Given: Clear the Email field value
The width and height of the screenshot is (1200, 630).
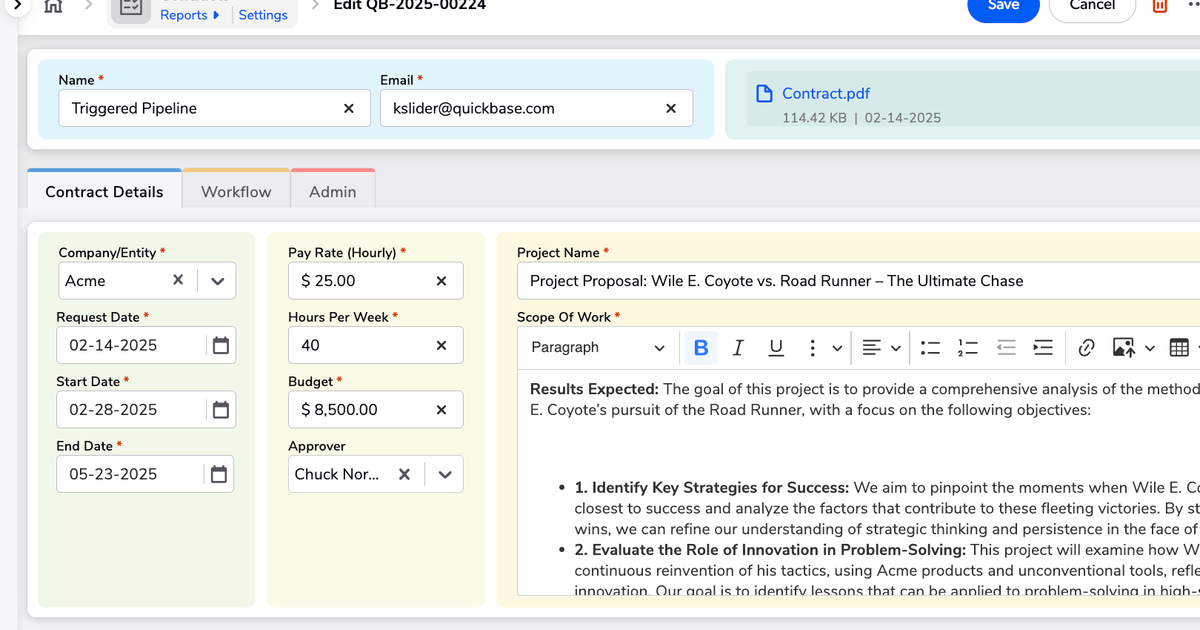Looking at the screenshot, I should tap(671, 108).
